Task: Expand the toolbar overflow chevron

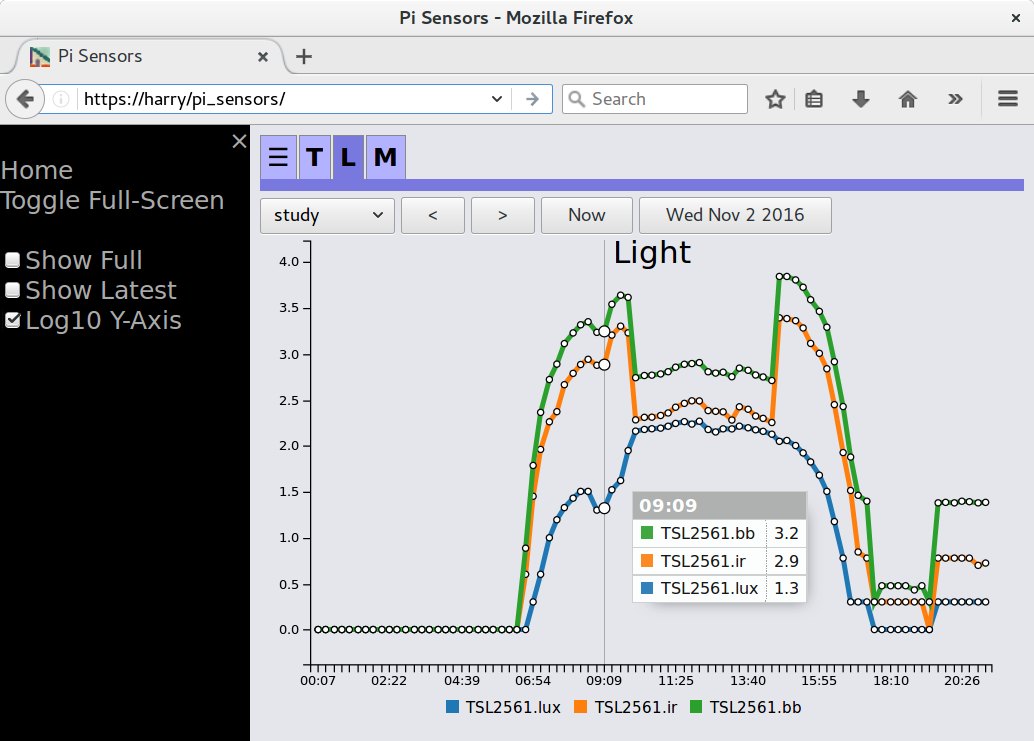Action: [x=955, y=100]
